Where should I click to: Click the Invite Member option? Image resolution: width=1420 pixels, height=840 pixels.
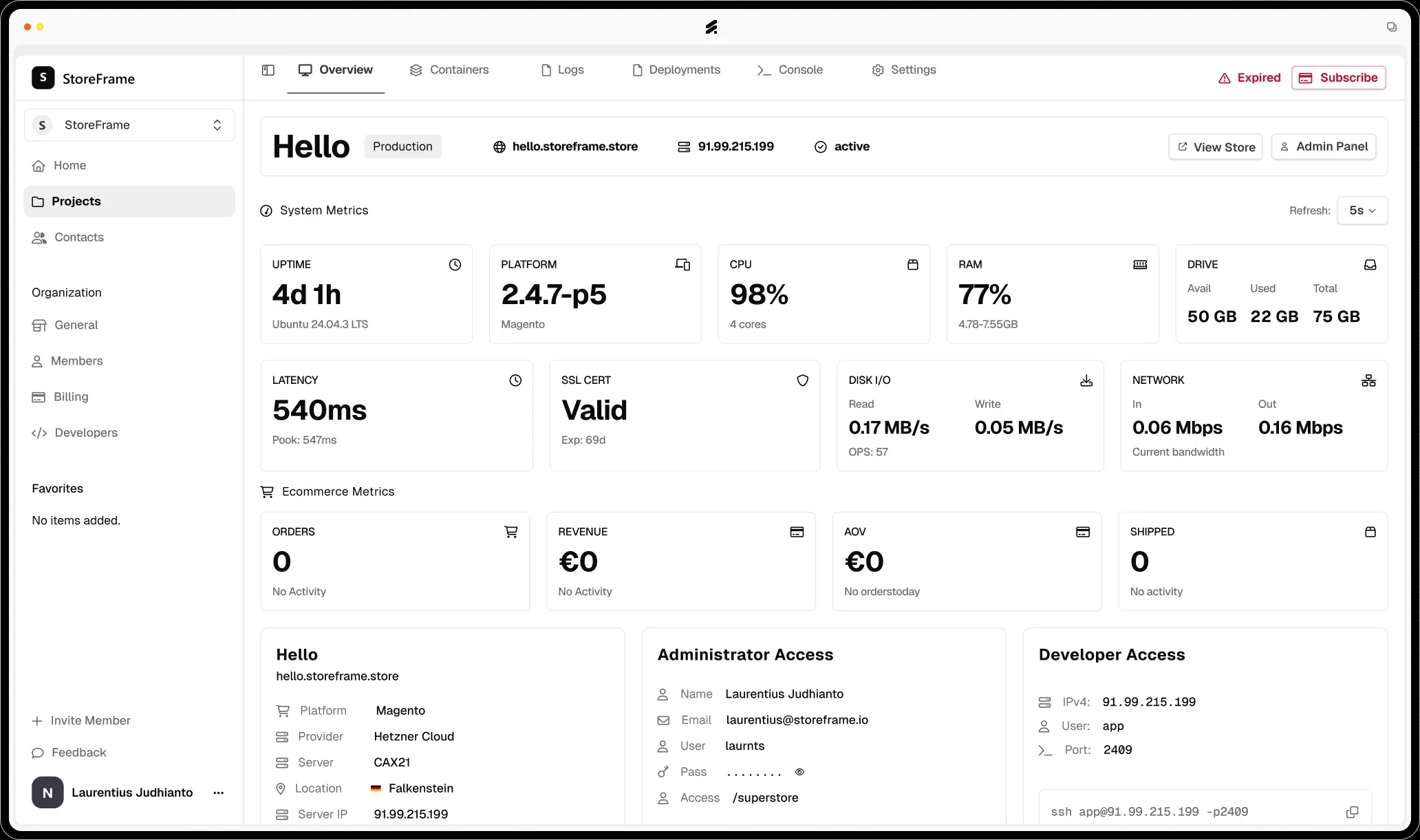[89, 720]
